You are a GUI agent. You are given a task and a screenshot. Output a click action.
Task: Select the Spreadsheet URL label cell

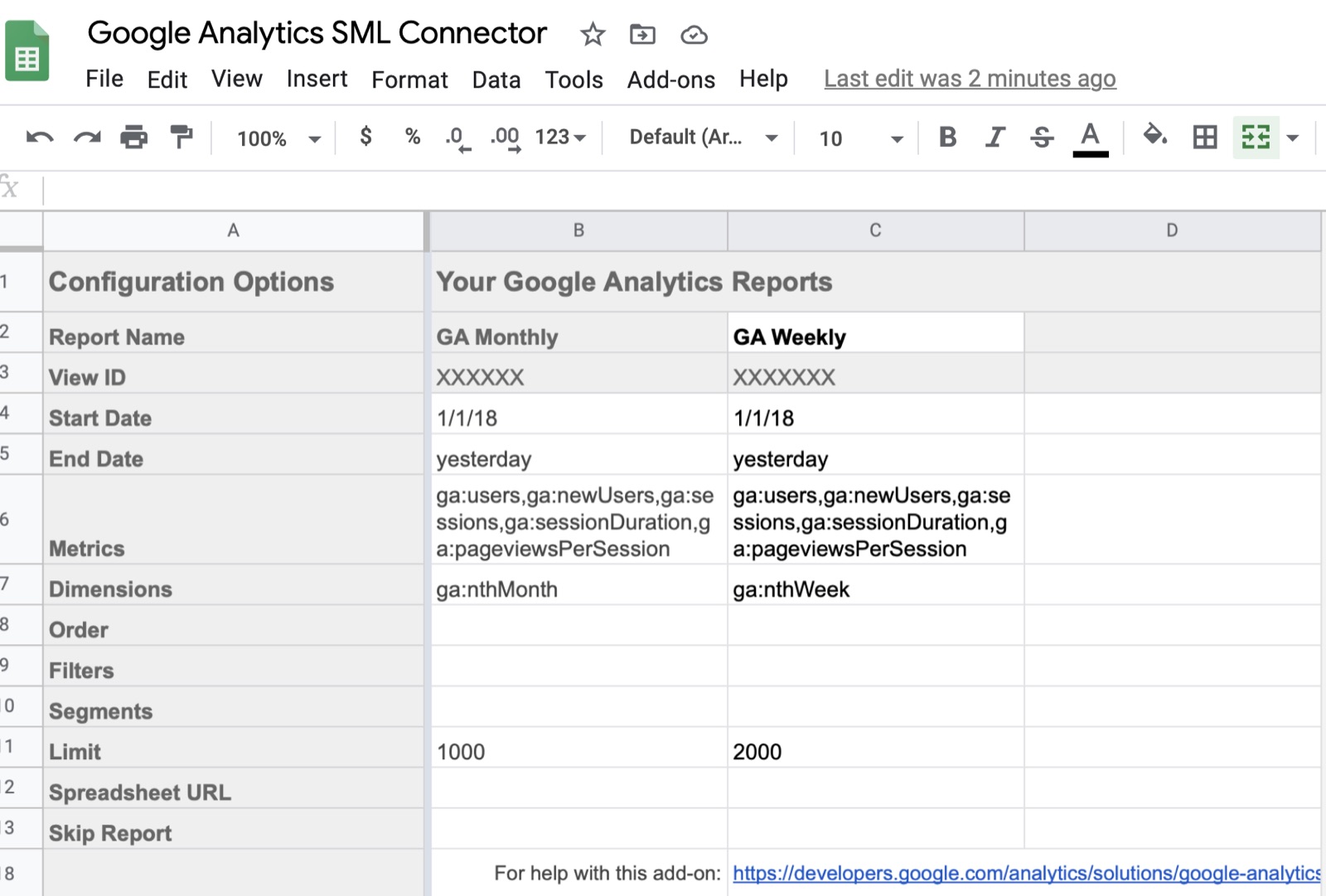tap(234, 788)
